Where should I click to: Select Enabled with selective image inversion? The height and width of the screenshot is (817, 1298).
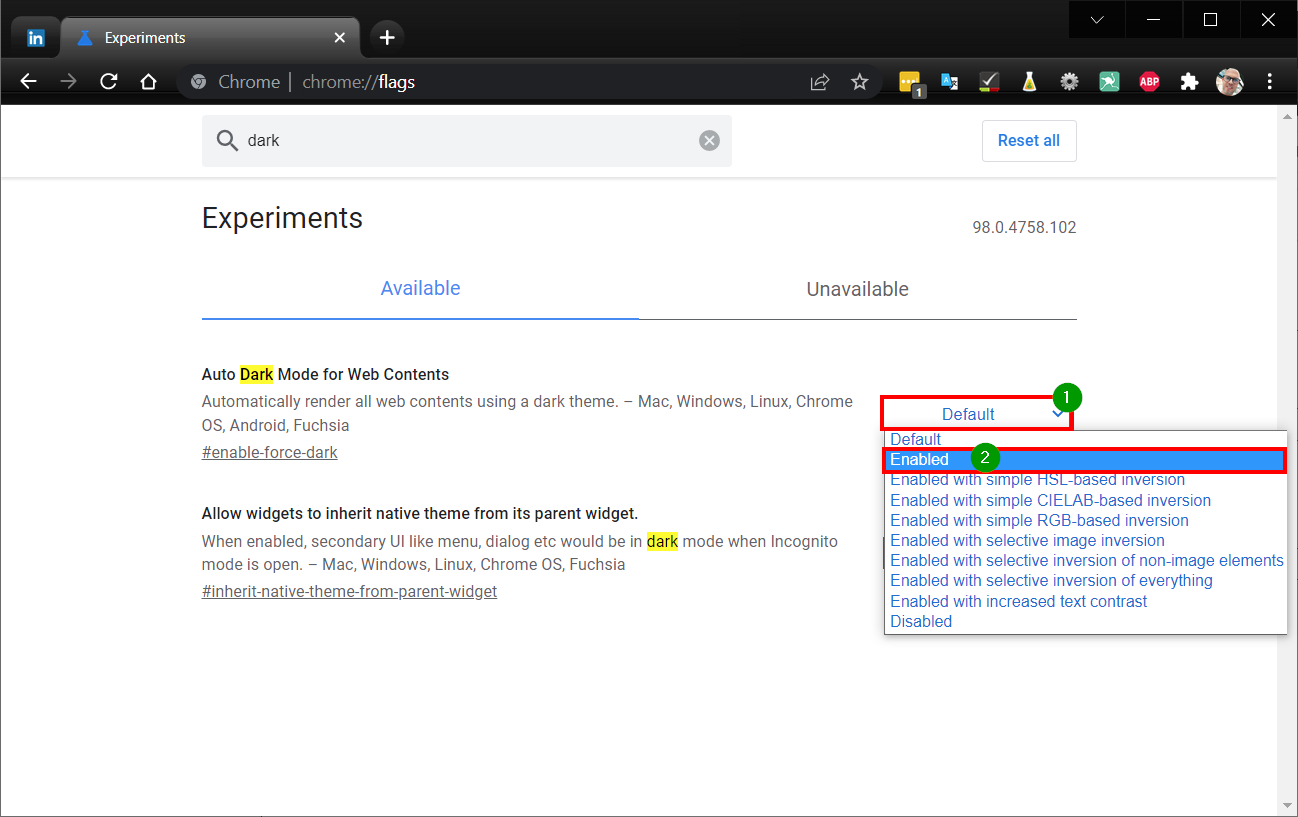click(1085, 540)
